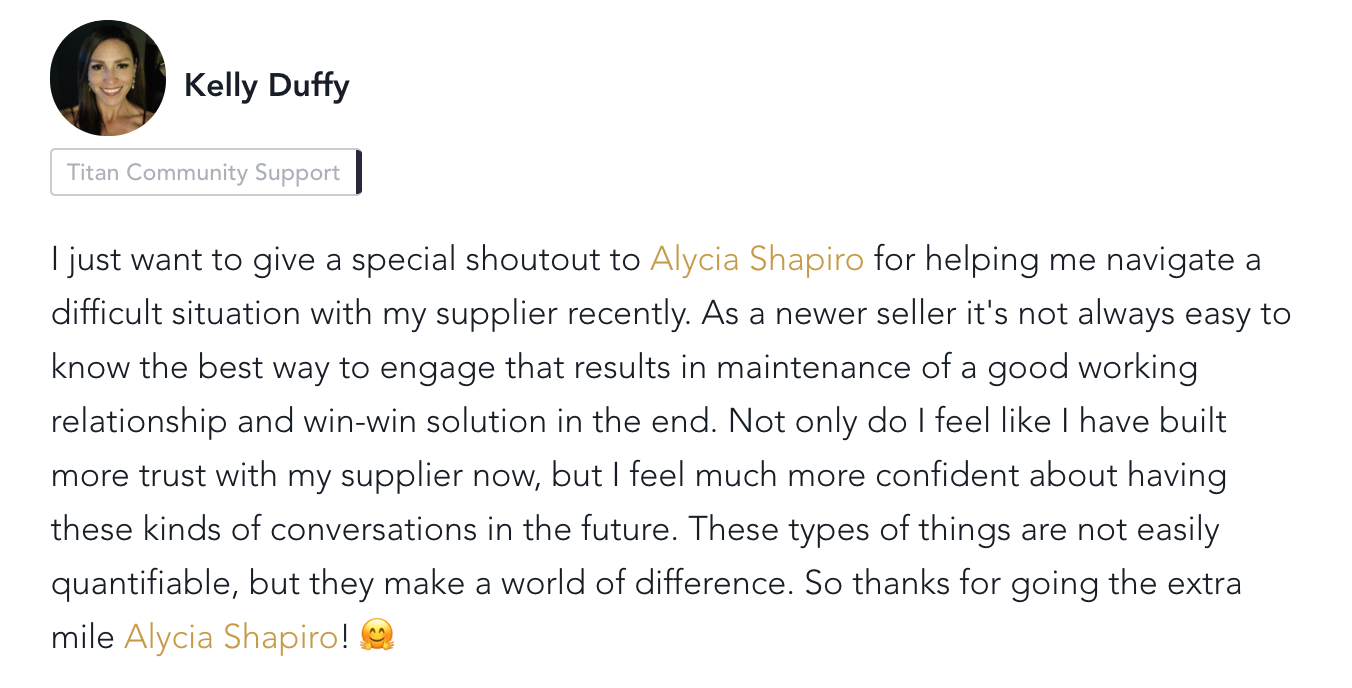Click the word 'thanks' in the last sentence
The image size is (1352, 688).
coord(894,582)
